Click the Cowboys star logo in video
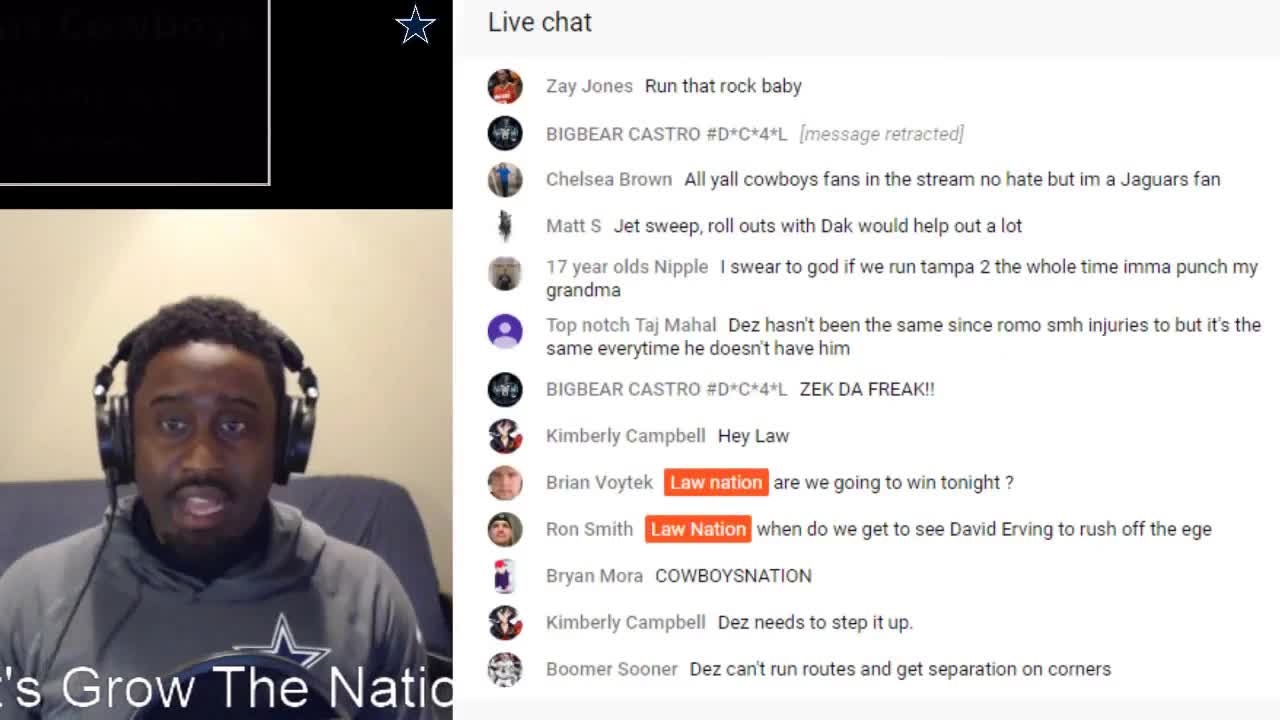The image size is (1280, 720). (415, 25)
